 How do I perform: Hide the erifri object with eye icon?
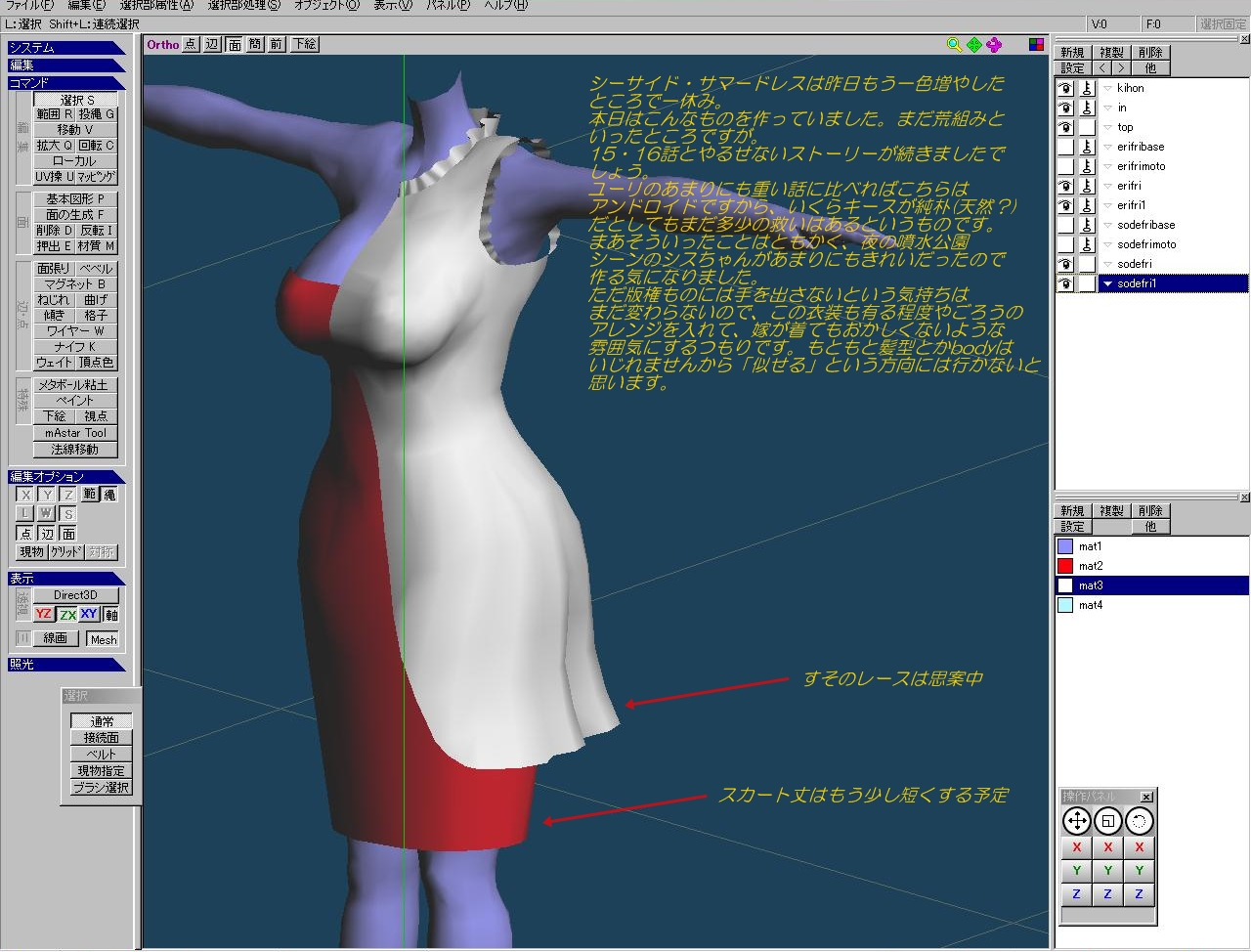coord(1065,186)
